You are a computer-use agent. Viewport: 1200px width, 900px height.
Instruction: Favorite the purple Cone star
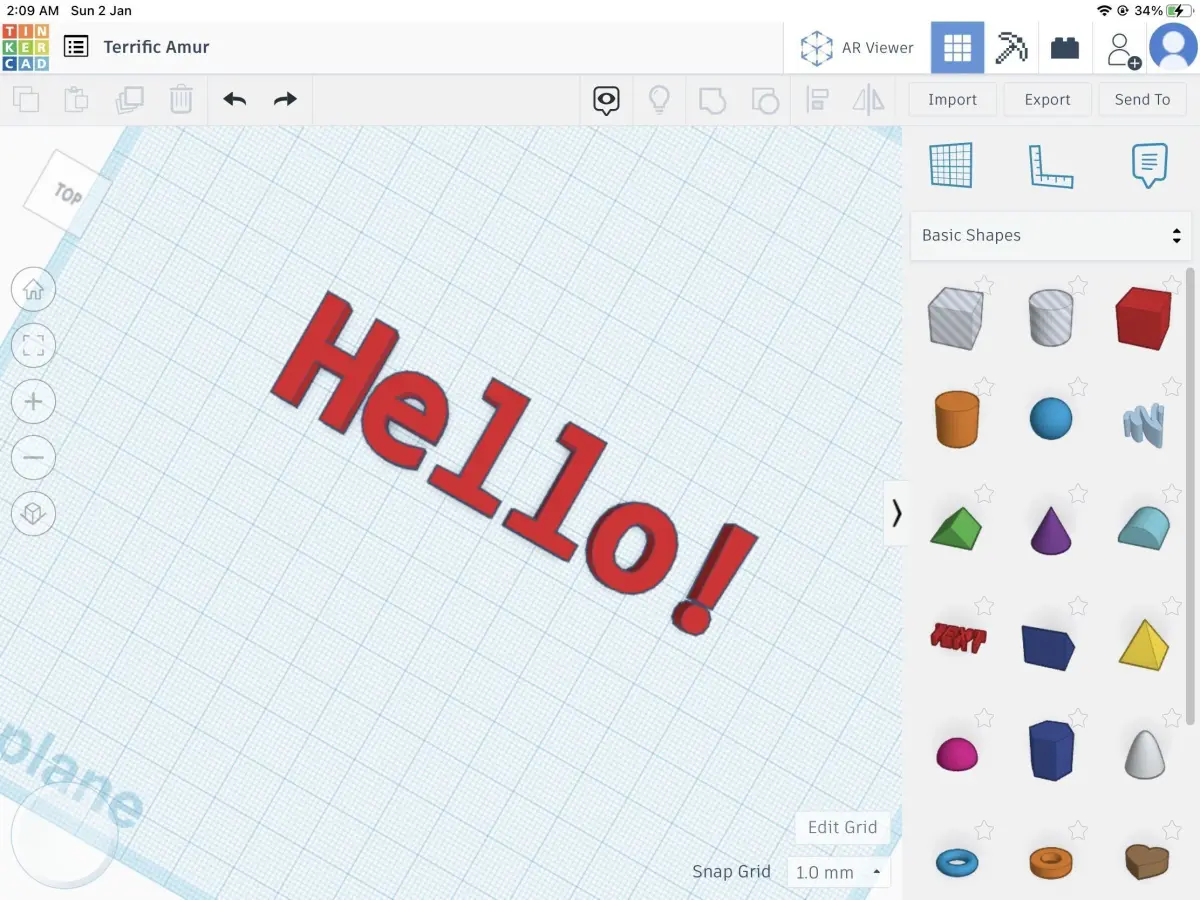(x=1078, y=493)
